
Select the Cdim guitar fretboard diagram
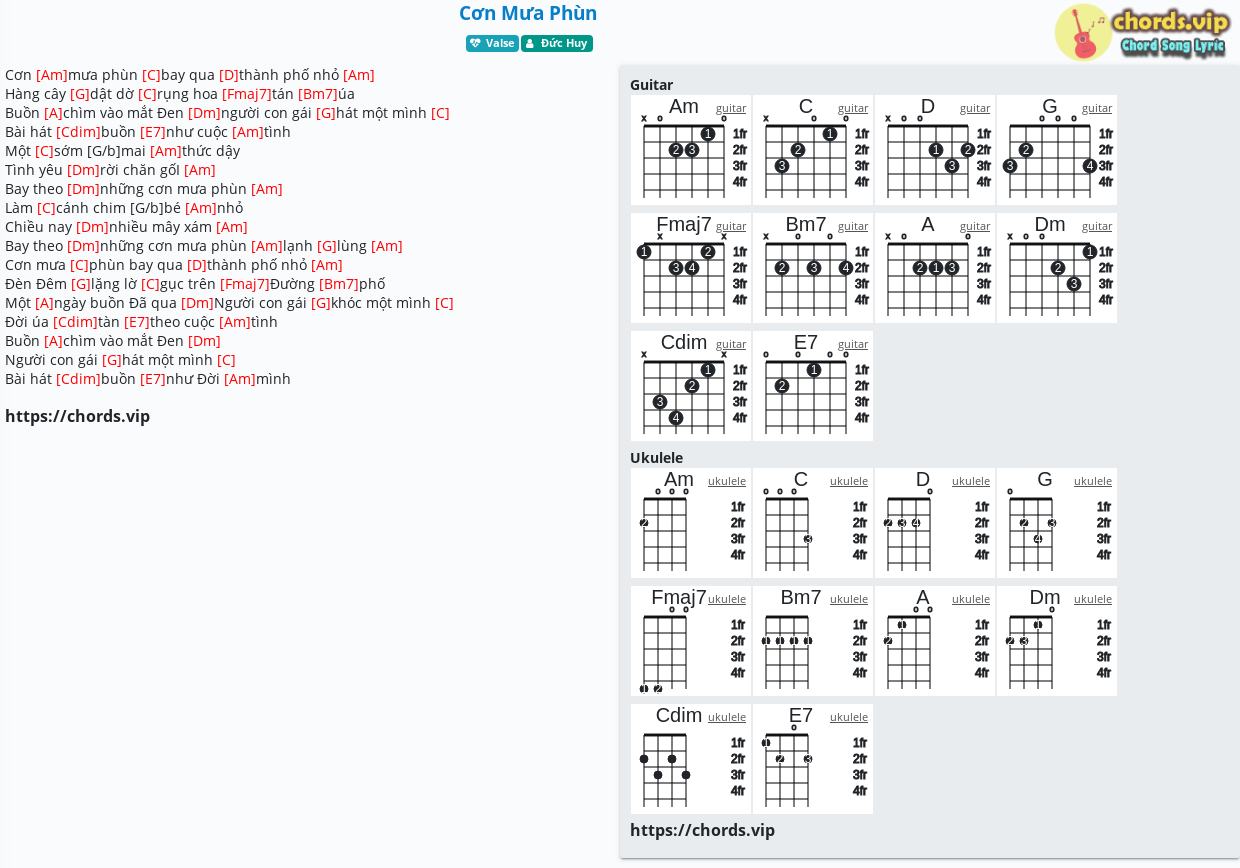coord(691,387)
